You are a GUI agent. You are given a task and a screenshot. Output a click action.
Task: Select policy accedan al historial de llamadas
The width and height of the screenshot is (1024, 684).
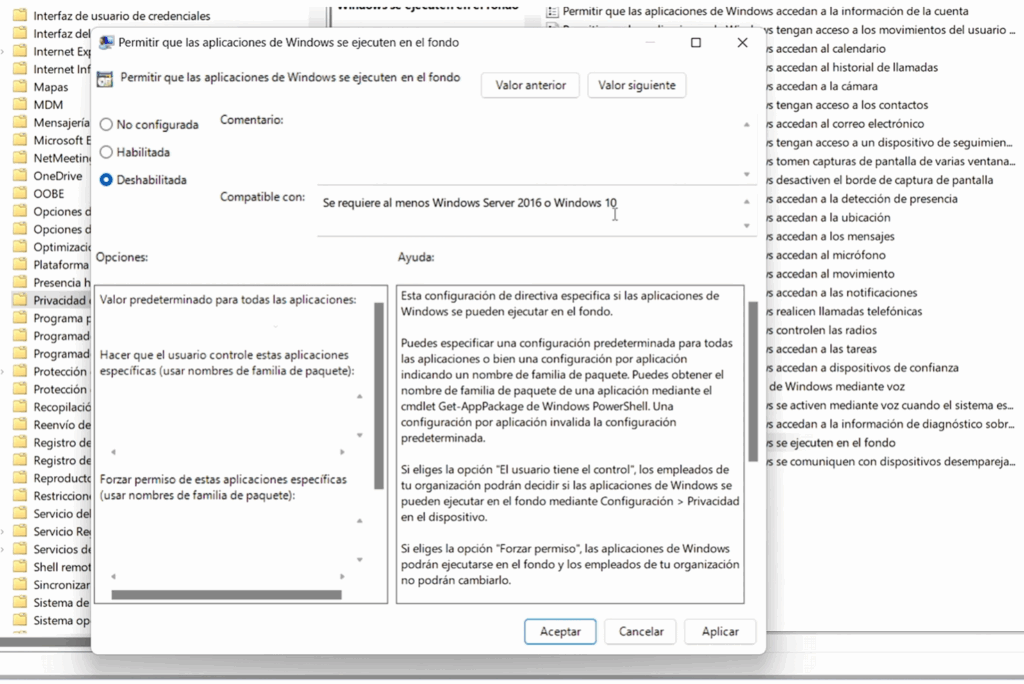point(852,67)
